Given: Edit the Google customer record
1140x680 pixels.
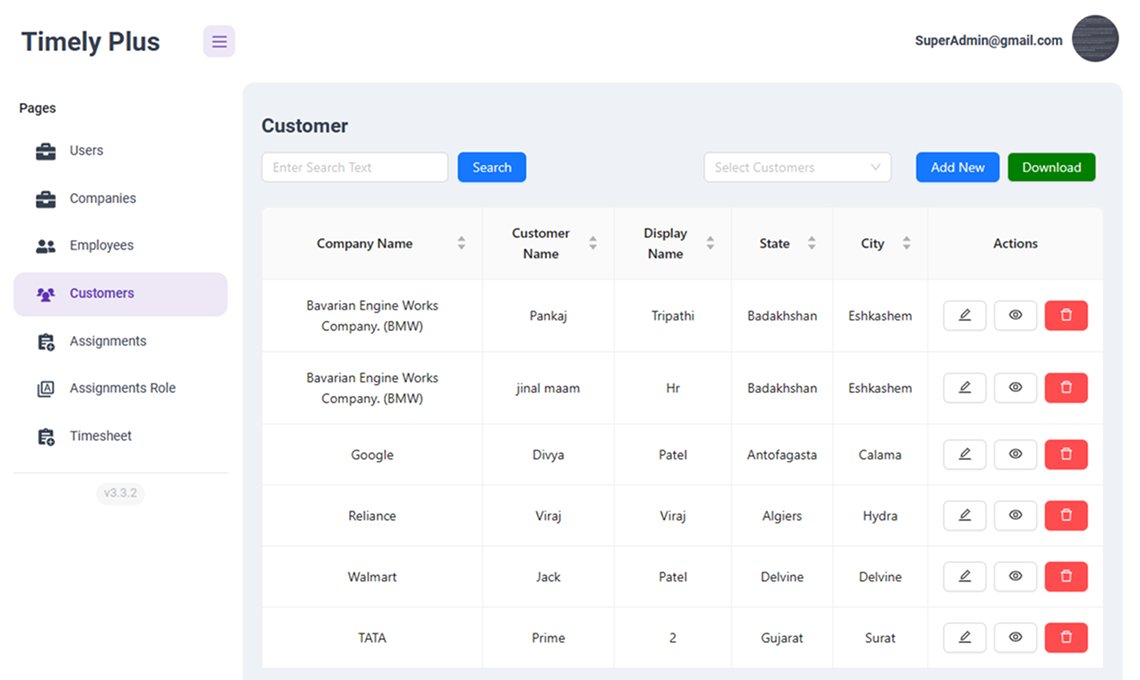Looking at the screenshot, I should coord(964,454).
